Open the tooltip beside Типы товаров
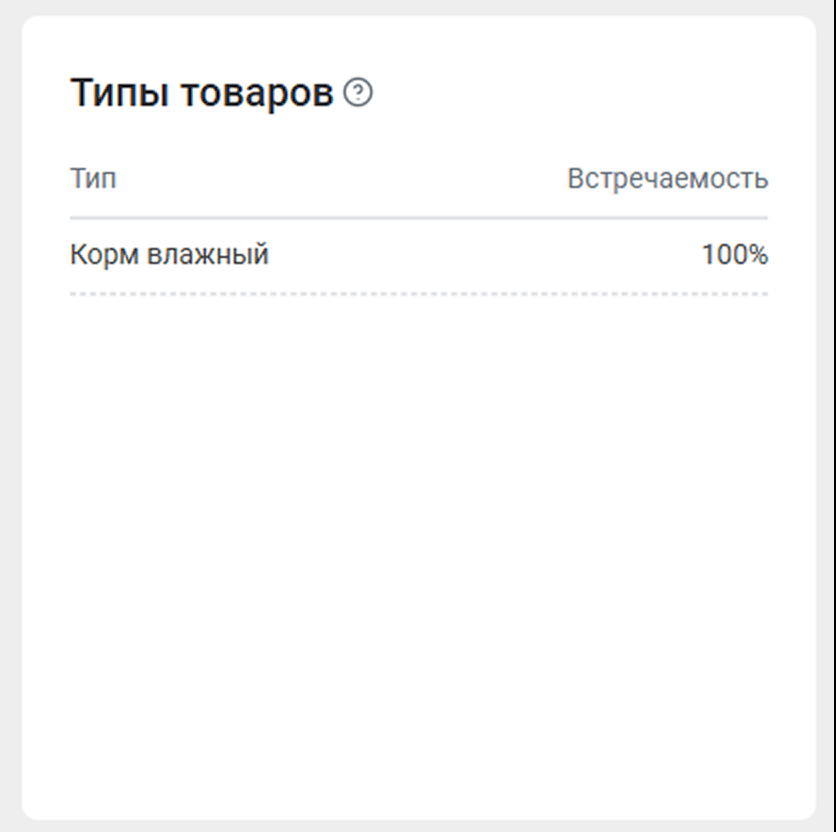Viewport: 836px width, 832px height. (x=357, y=94)
